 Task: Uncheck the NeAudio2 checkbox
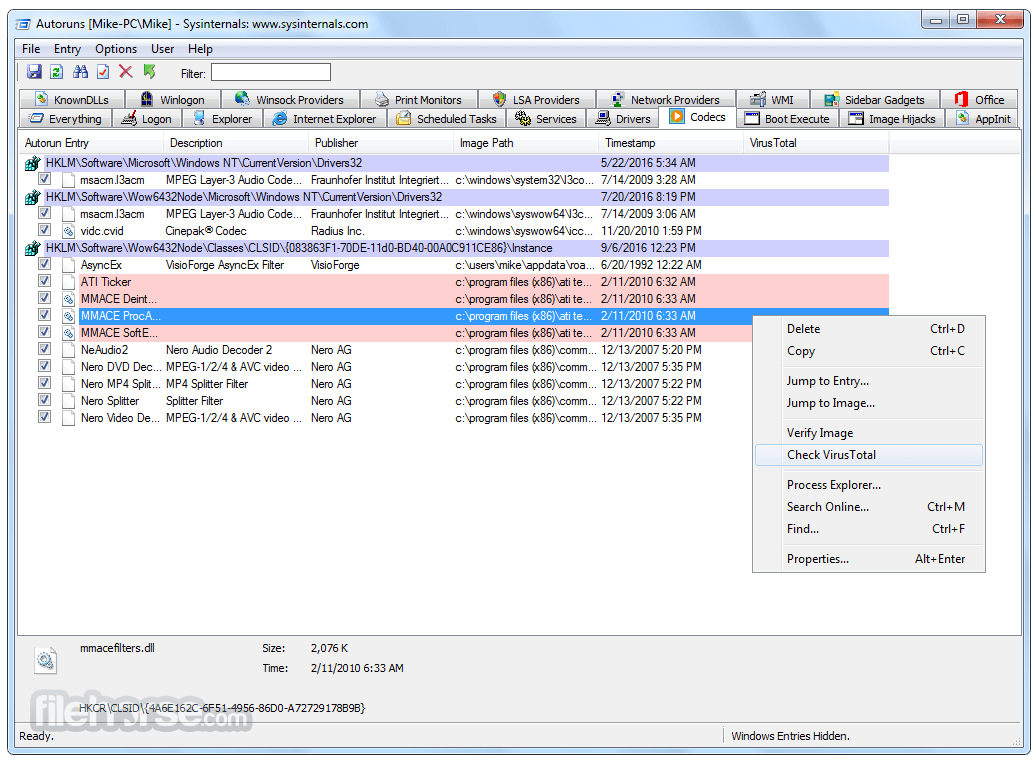point(44,349)
